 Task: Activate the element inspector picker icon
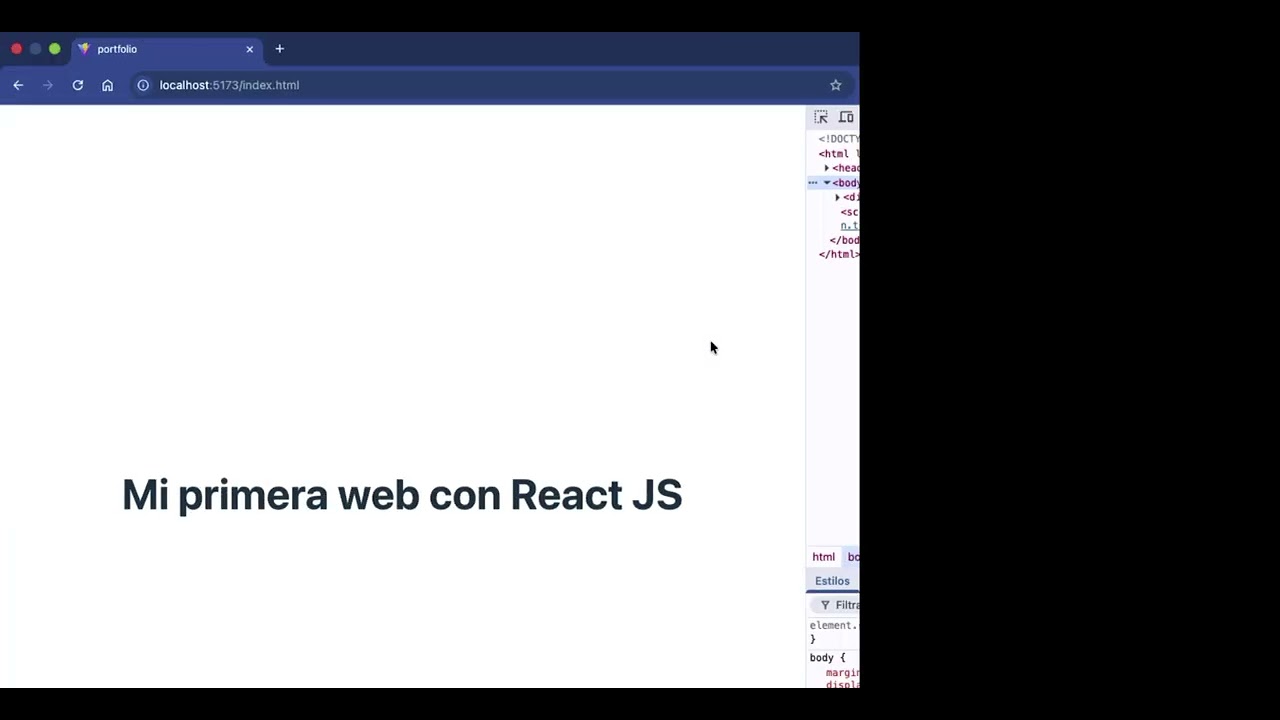click(x=821, y=117)
